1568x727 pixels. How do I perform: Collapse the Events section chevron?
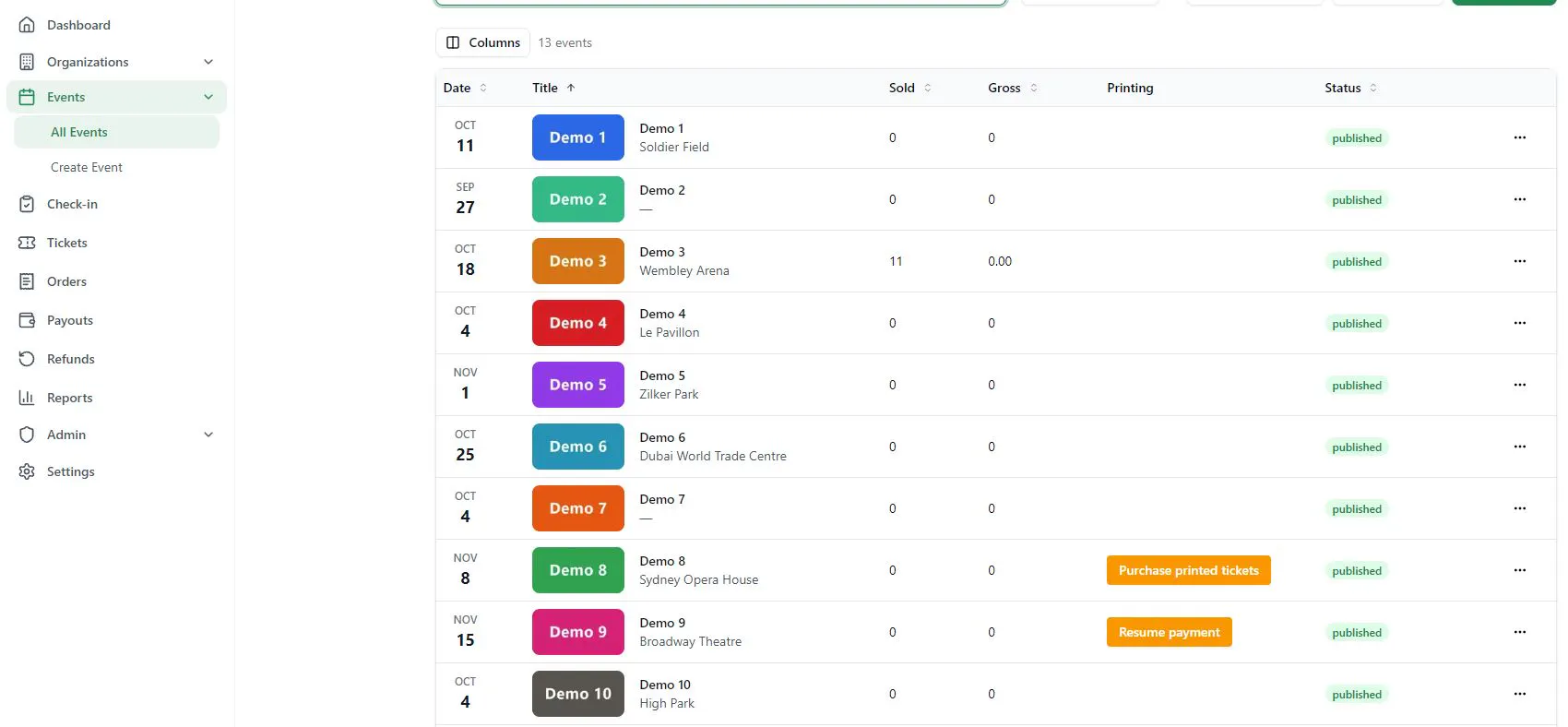pyautogui.click(x=208, y=97)
